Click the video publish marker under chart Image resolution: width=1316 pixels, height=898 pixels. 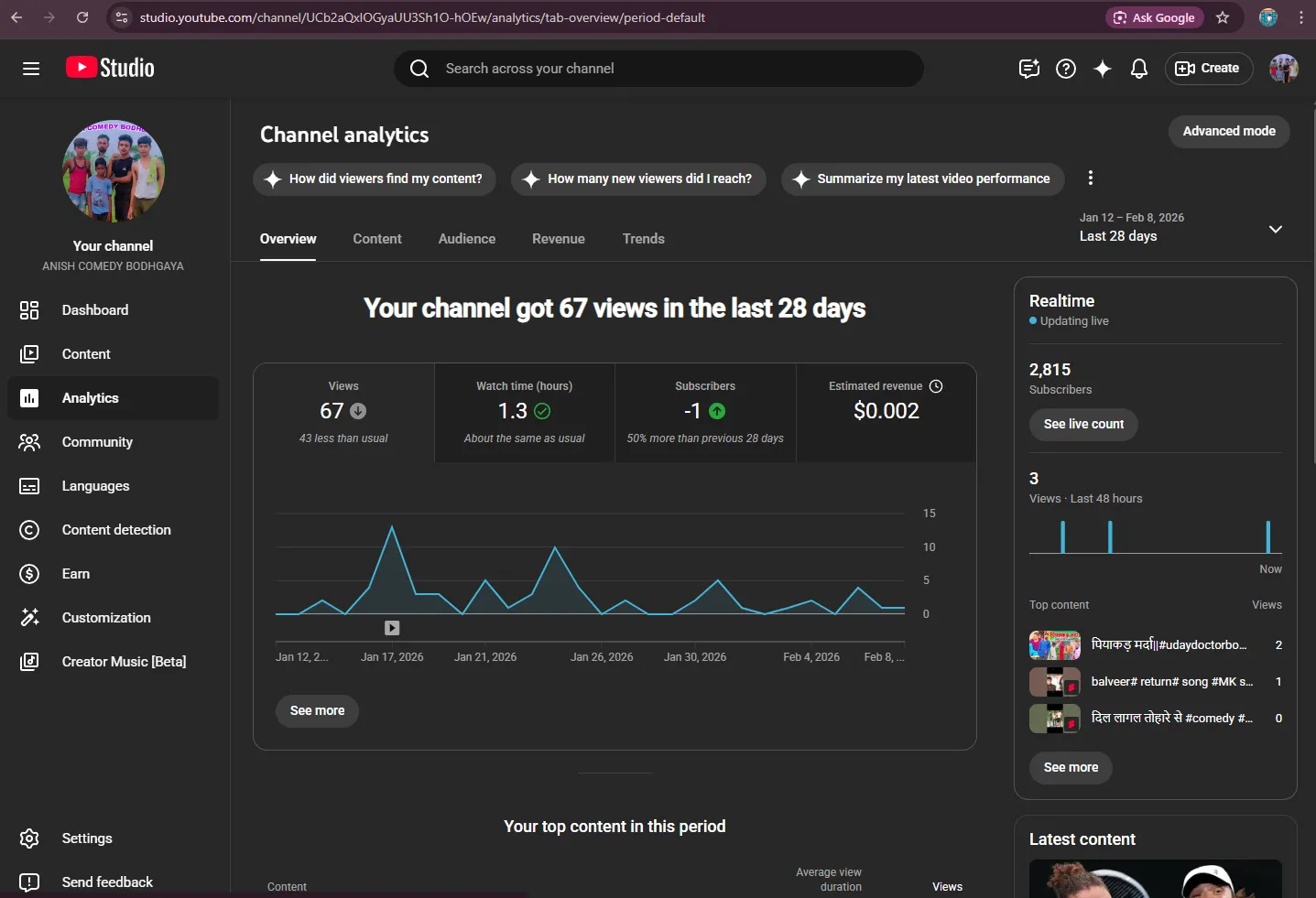coord(392,628)
